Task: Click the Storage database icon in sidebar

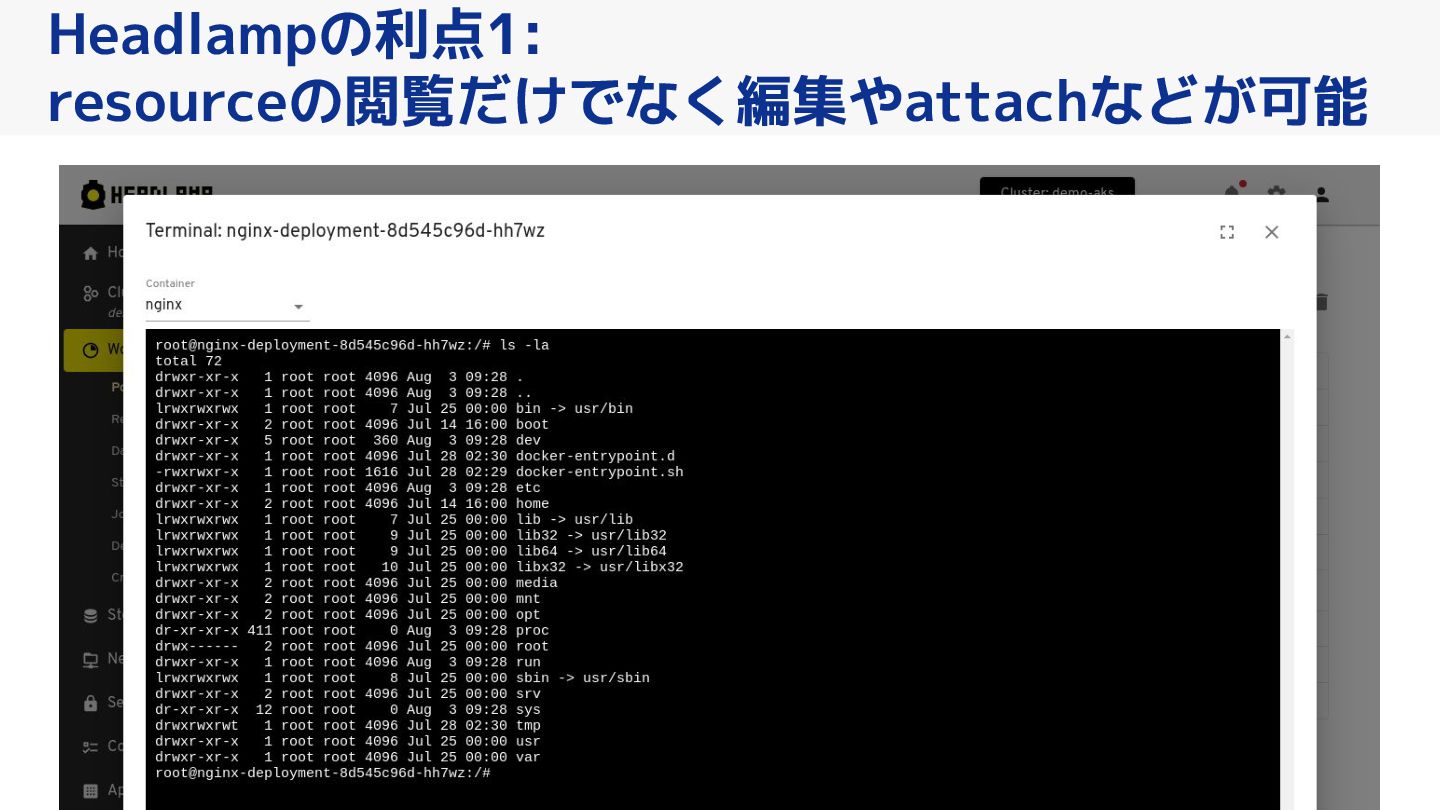Action: 91,615
